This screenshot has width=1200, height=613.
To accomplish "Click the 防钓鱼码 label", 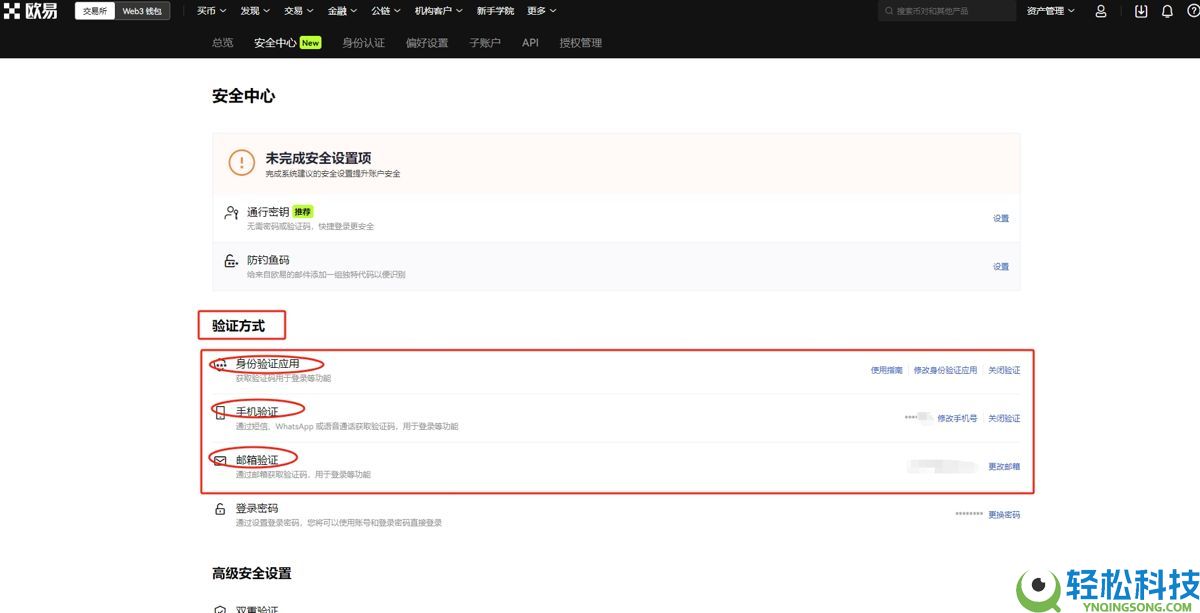I will tap(268, 260).
